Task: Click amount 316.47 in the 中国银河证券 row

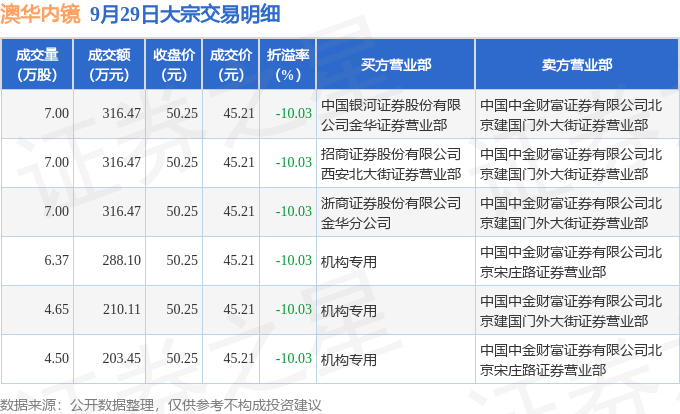Action: tap(121, 114)
